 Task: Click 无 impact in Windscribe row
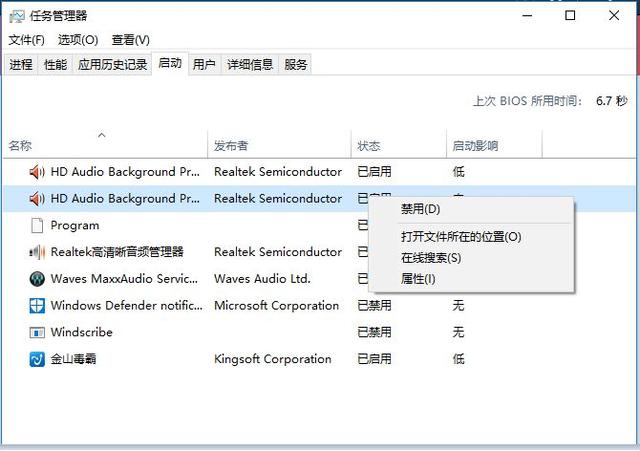pos(458,332)
